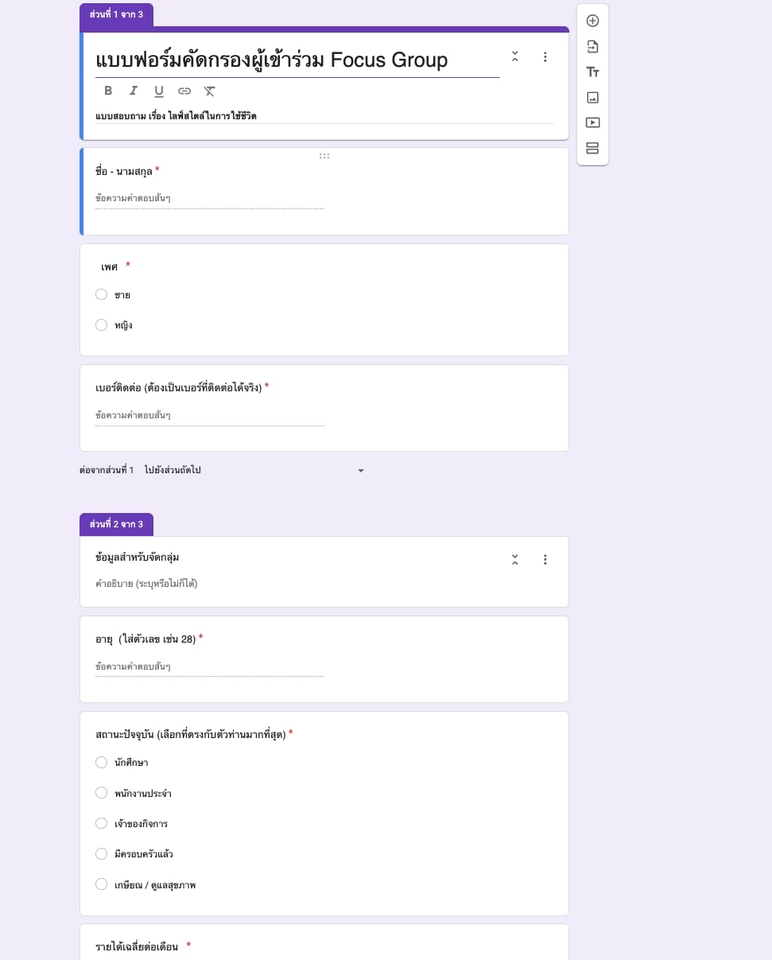Click the Add section icon

(593, 148)
